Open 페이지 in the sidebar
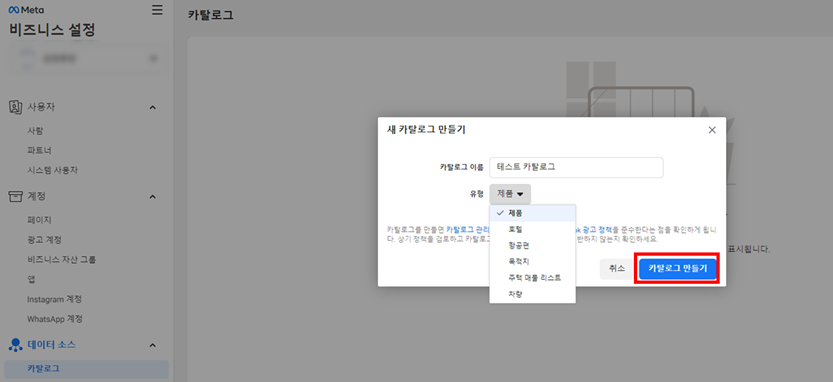 [39, 220]
